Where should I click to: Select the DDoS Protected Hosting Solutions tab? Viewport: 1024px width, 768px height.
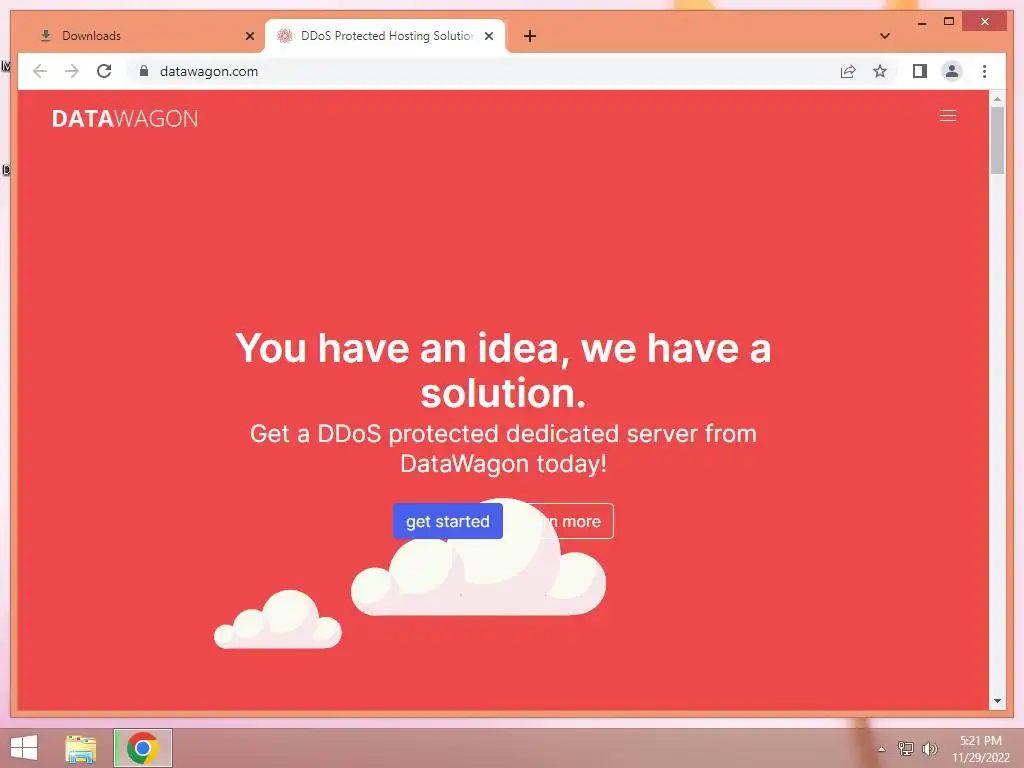click(x=387, y=36)
